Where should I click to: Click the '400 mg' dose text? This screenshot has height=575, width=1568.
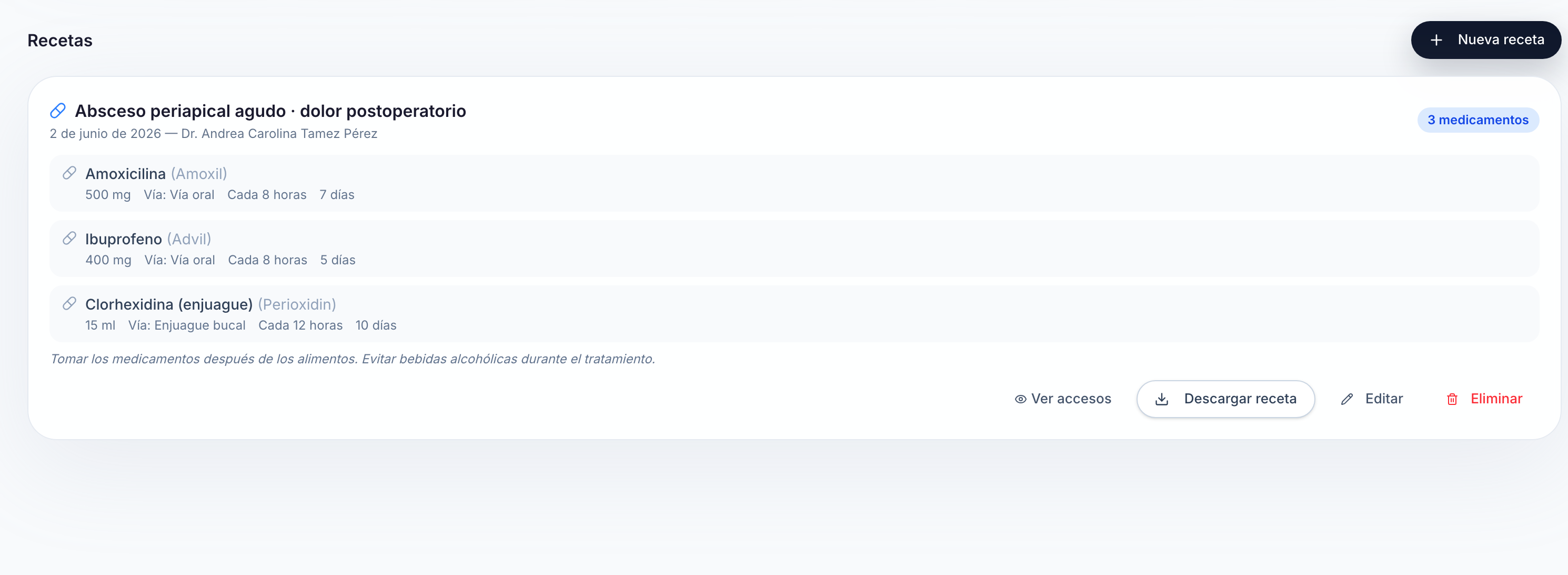(x=108, y=260)
